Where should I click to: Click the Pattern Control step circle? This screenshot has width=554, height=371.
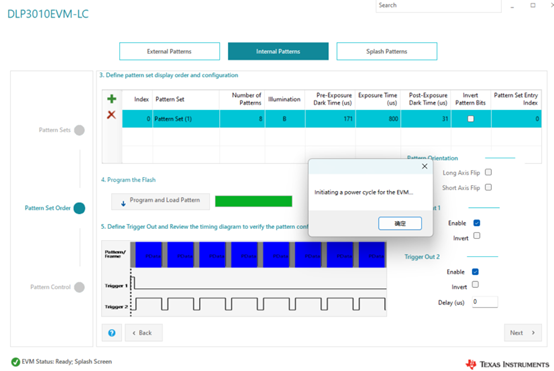79,287
